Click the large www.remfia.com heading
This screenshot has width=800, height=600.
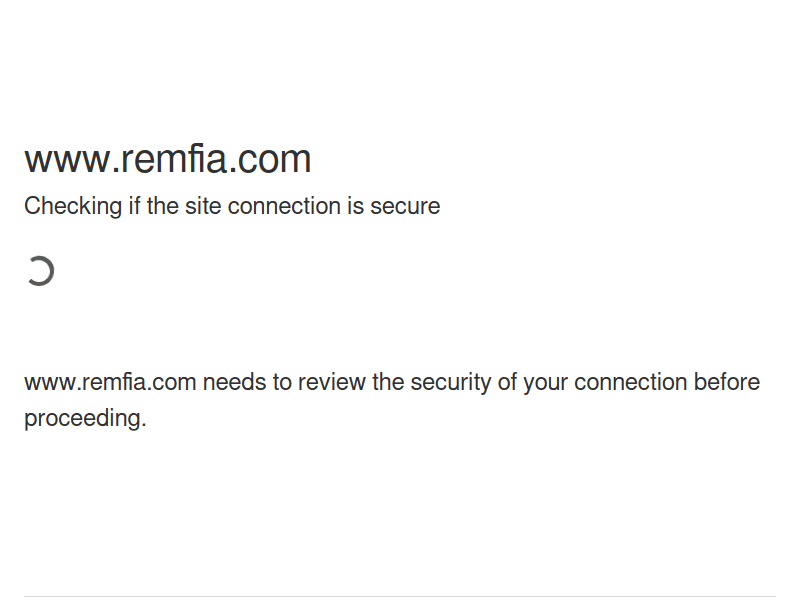pos(168,159)
